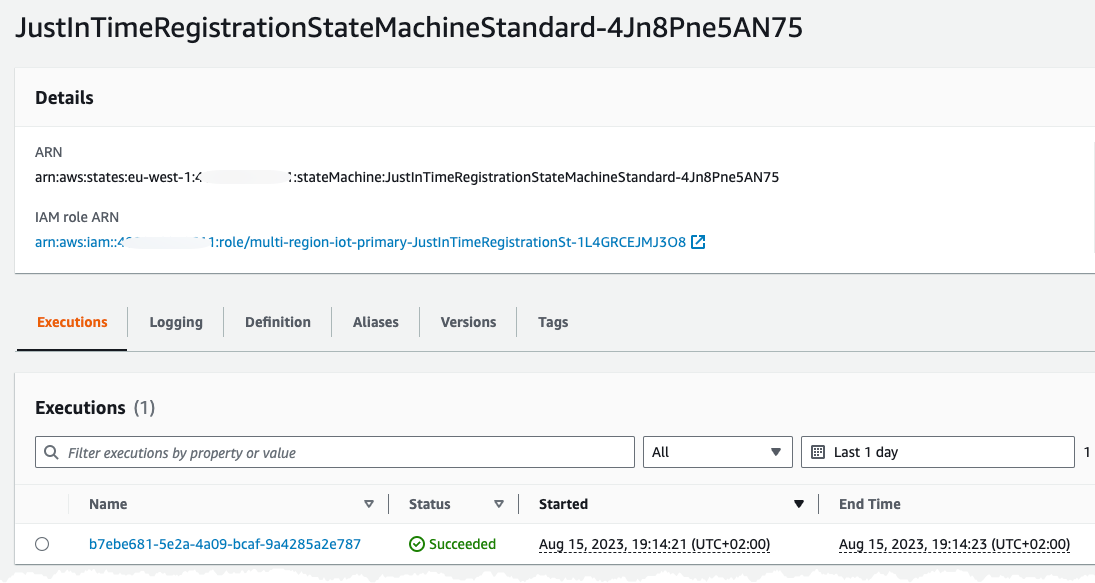Switch to the Logging tab

coord(176,322)
